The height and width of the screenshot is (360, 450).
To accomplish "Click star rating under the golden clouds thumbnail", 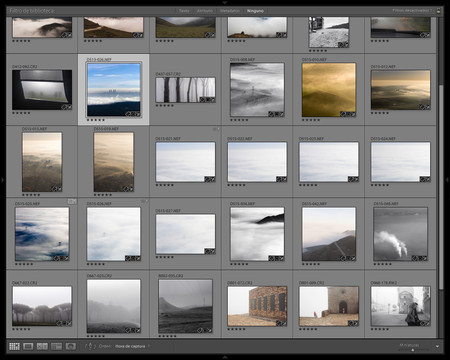I will coord(311,120).
